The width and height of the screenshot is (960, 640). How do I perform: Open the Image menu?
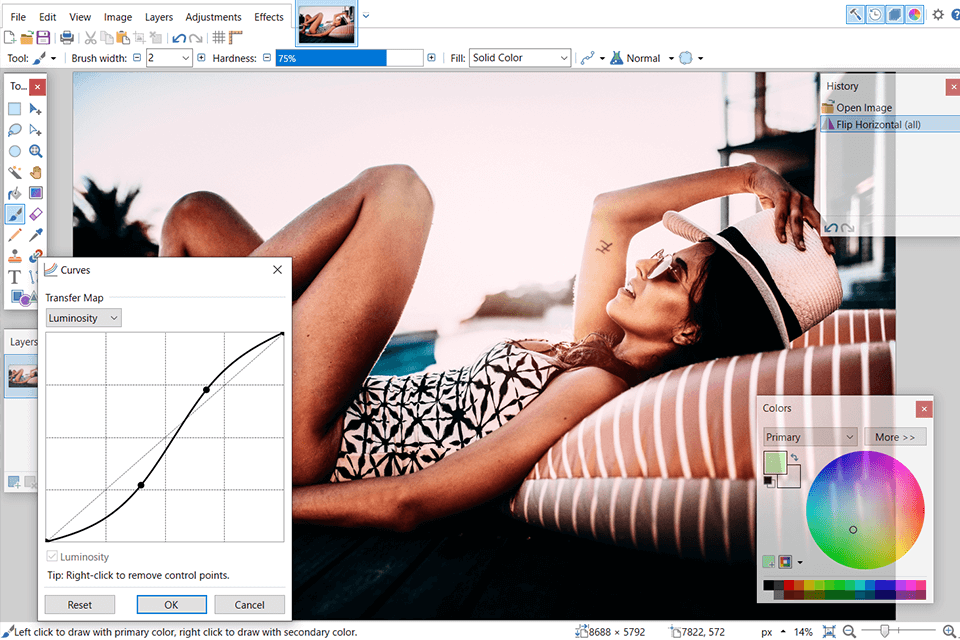[118, 17]
